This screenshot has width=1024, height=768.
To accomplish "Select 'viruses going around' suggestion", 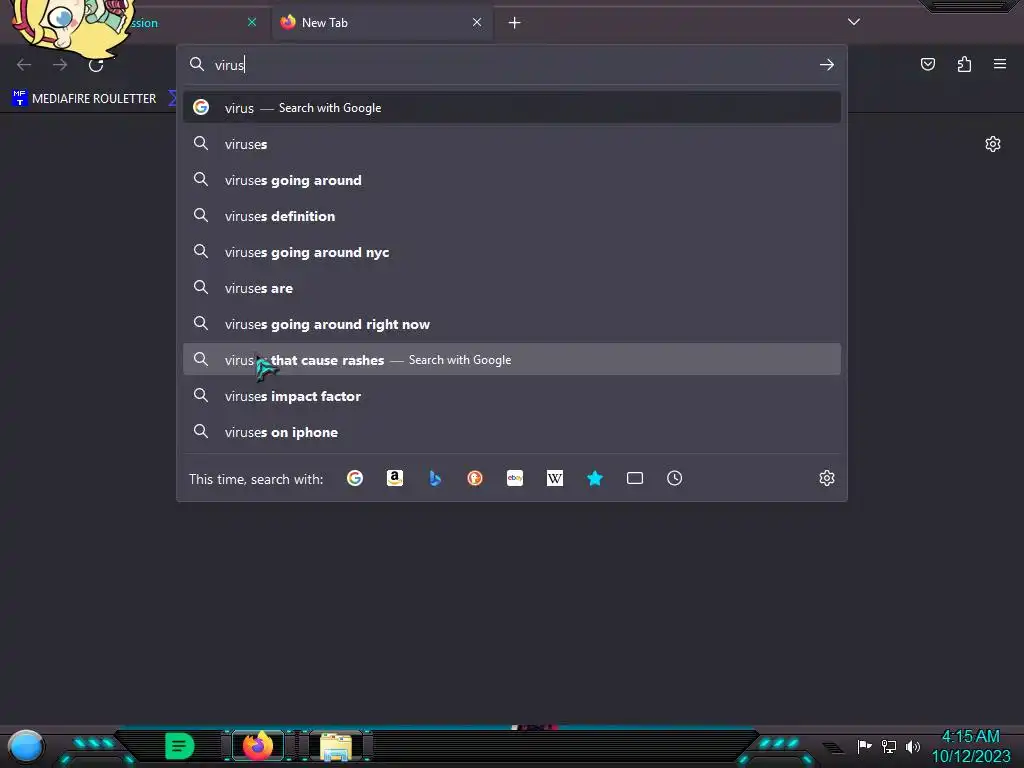I will (512, 180).
